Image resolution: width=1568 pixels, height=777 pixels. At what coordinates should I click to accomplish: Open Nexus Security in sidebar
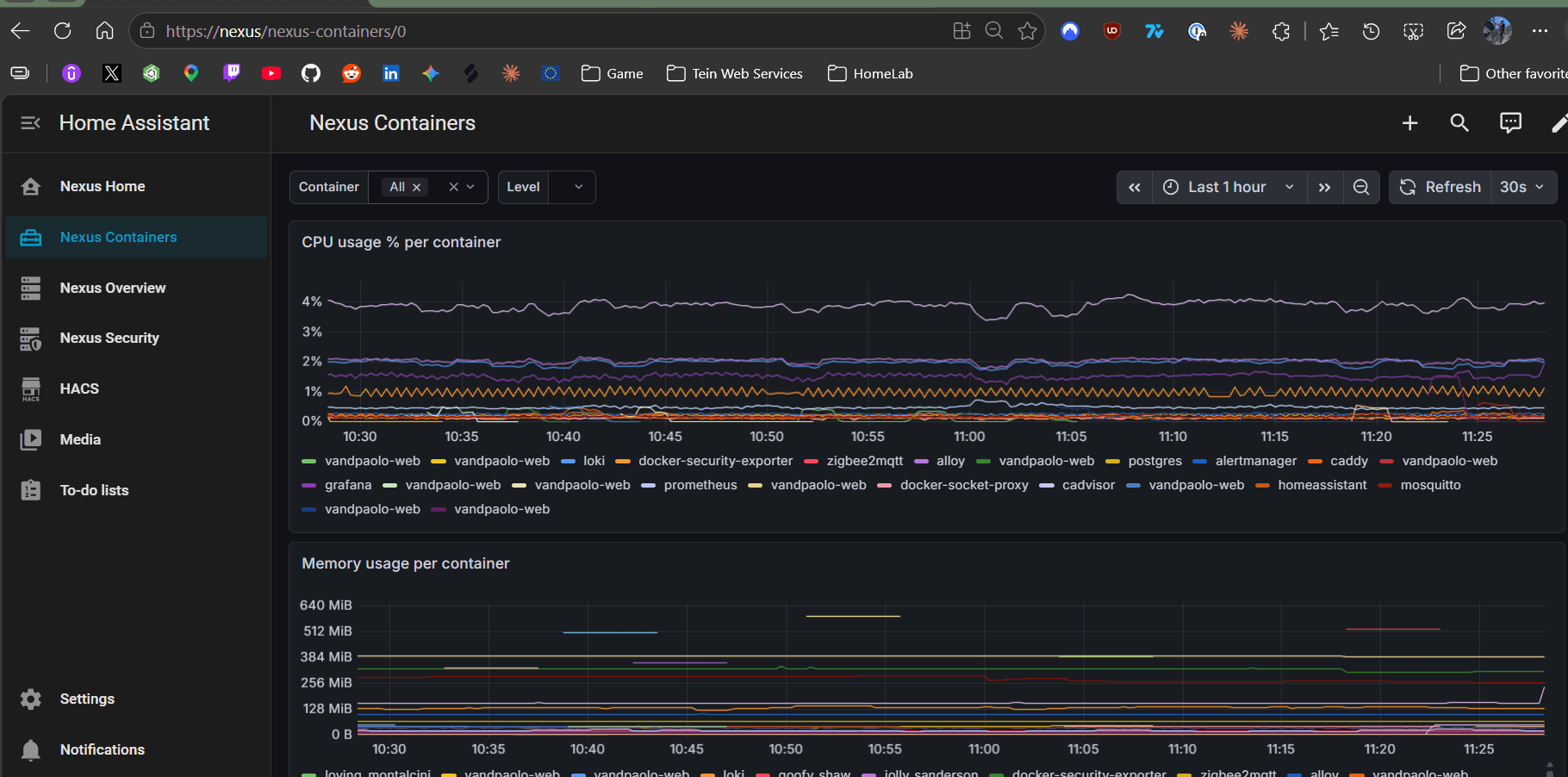click(x=136, y=338)
